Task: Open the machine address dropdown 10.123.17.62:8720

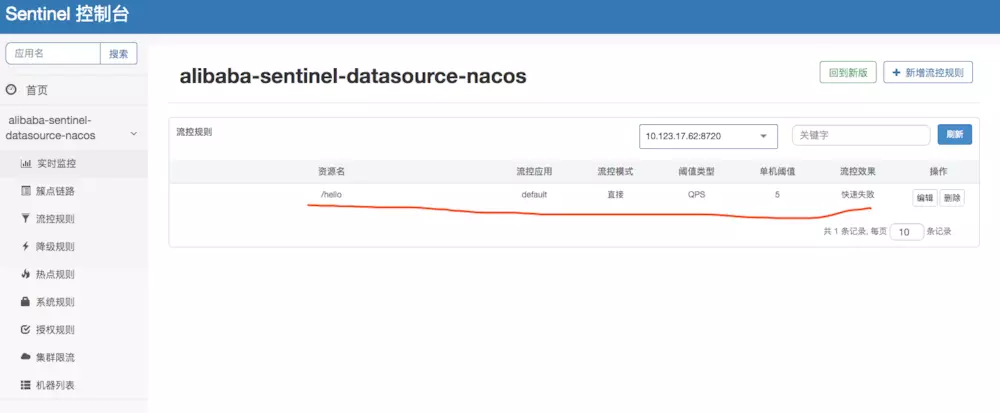Action: [x=708, y=136]
